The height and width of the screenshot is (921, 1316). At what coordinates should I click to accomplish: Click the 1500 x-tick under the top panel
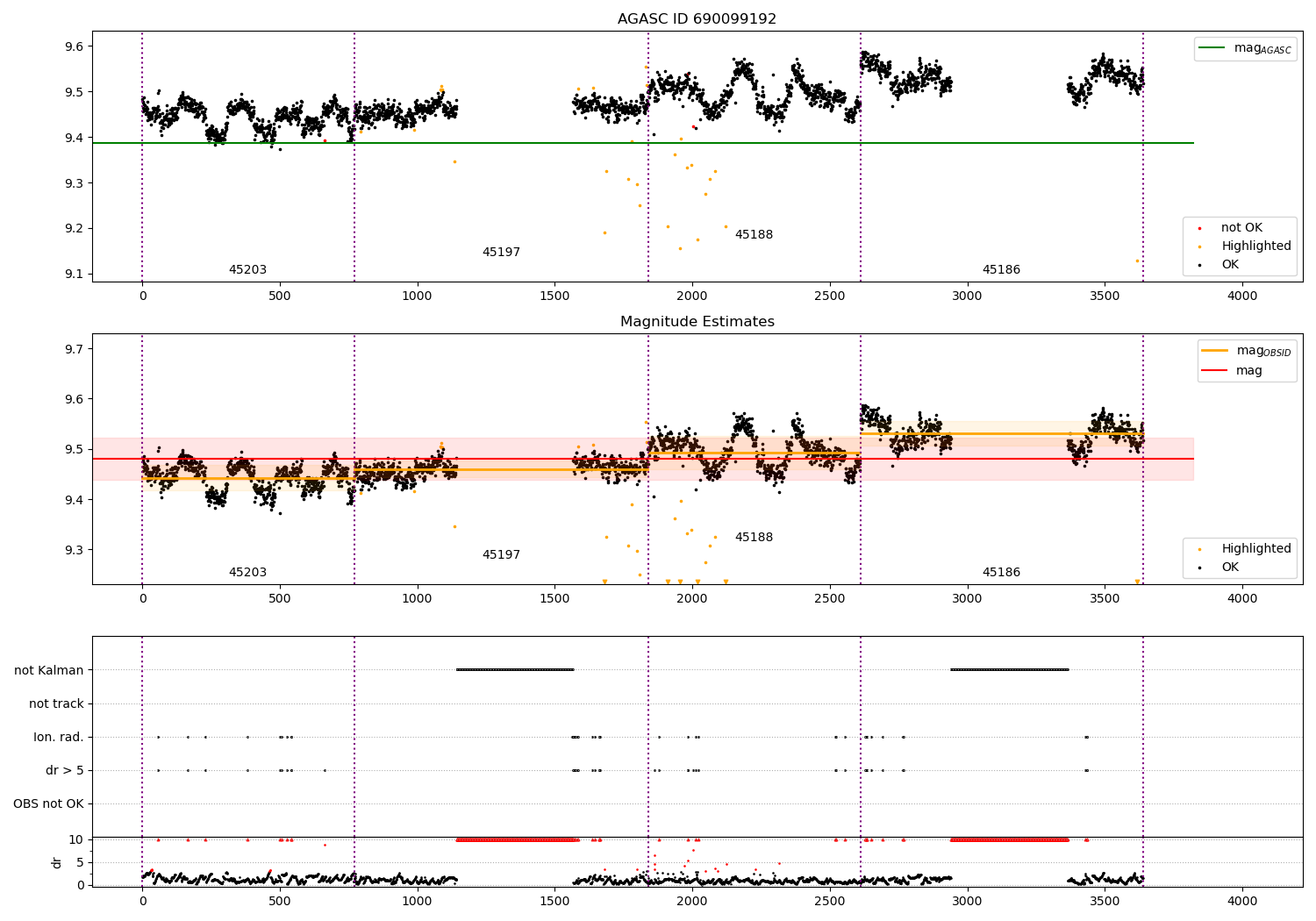point(554,296)
